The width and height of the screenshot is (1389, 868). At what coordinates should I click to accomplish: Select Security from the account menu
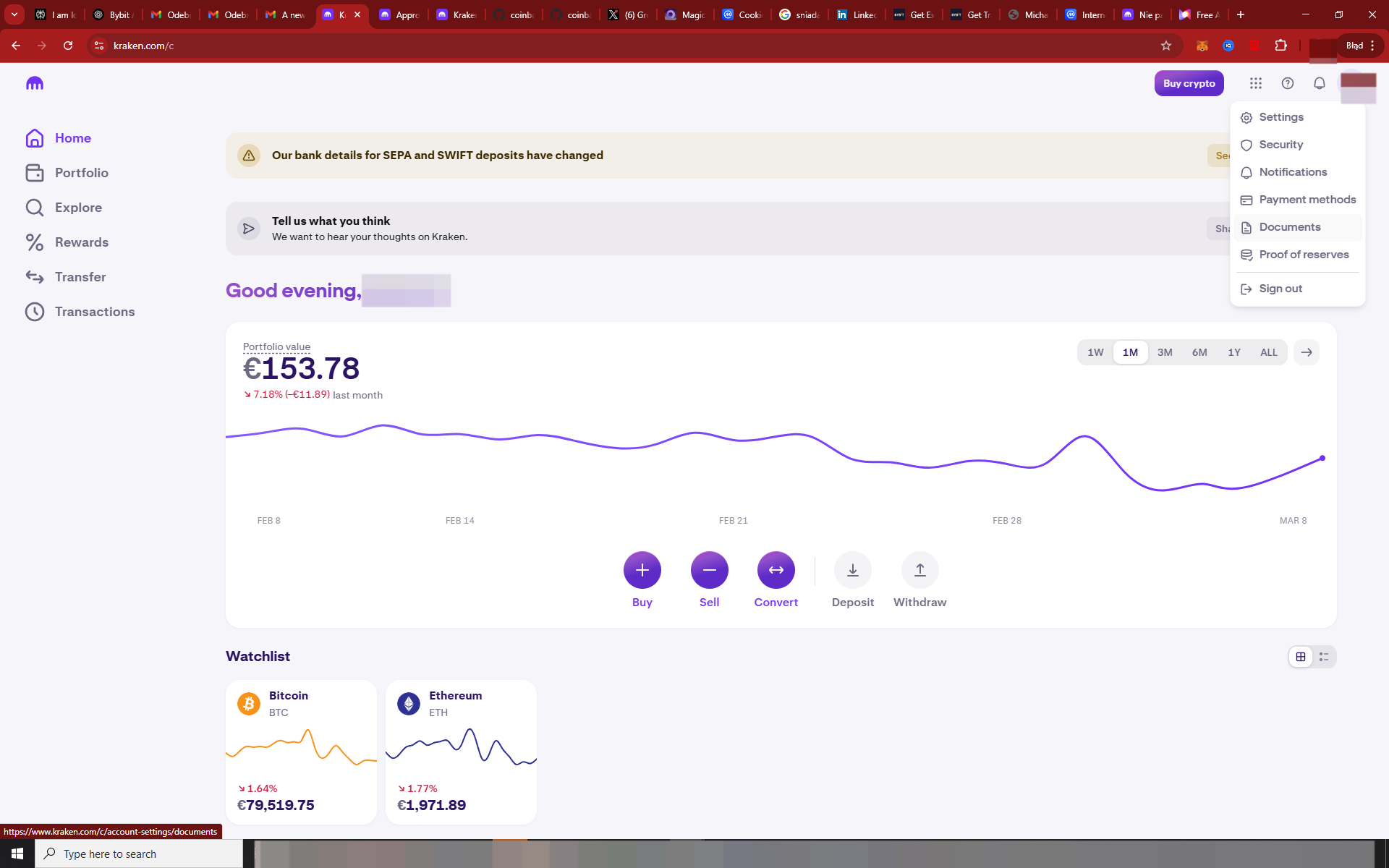(1298, 145)
